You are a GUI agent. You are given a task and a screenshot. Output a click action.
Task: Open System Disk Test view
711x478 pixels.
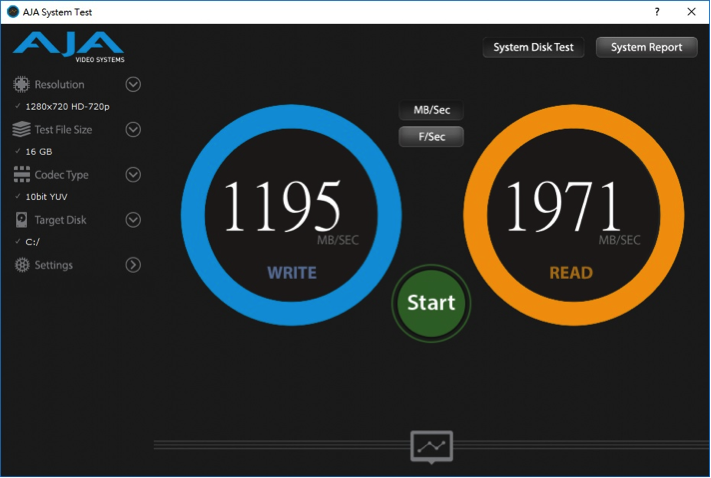click(x=533, y=47)
